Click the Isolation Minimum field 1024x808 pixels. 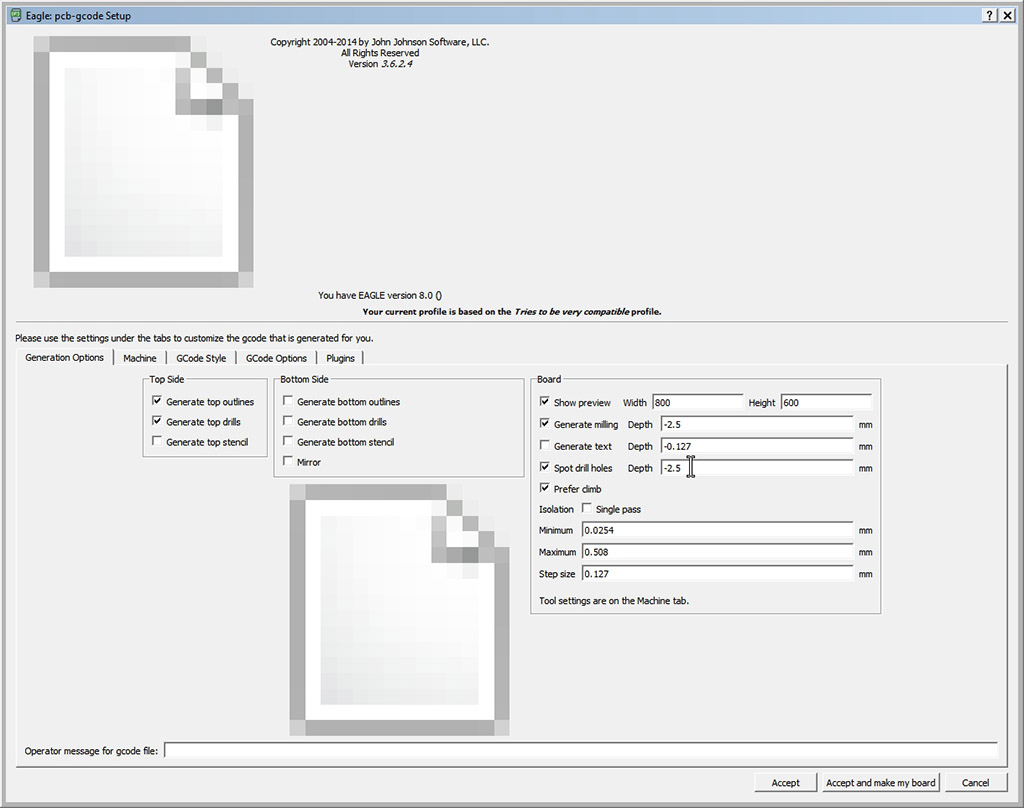click(x=718, y=530)
